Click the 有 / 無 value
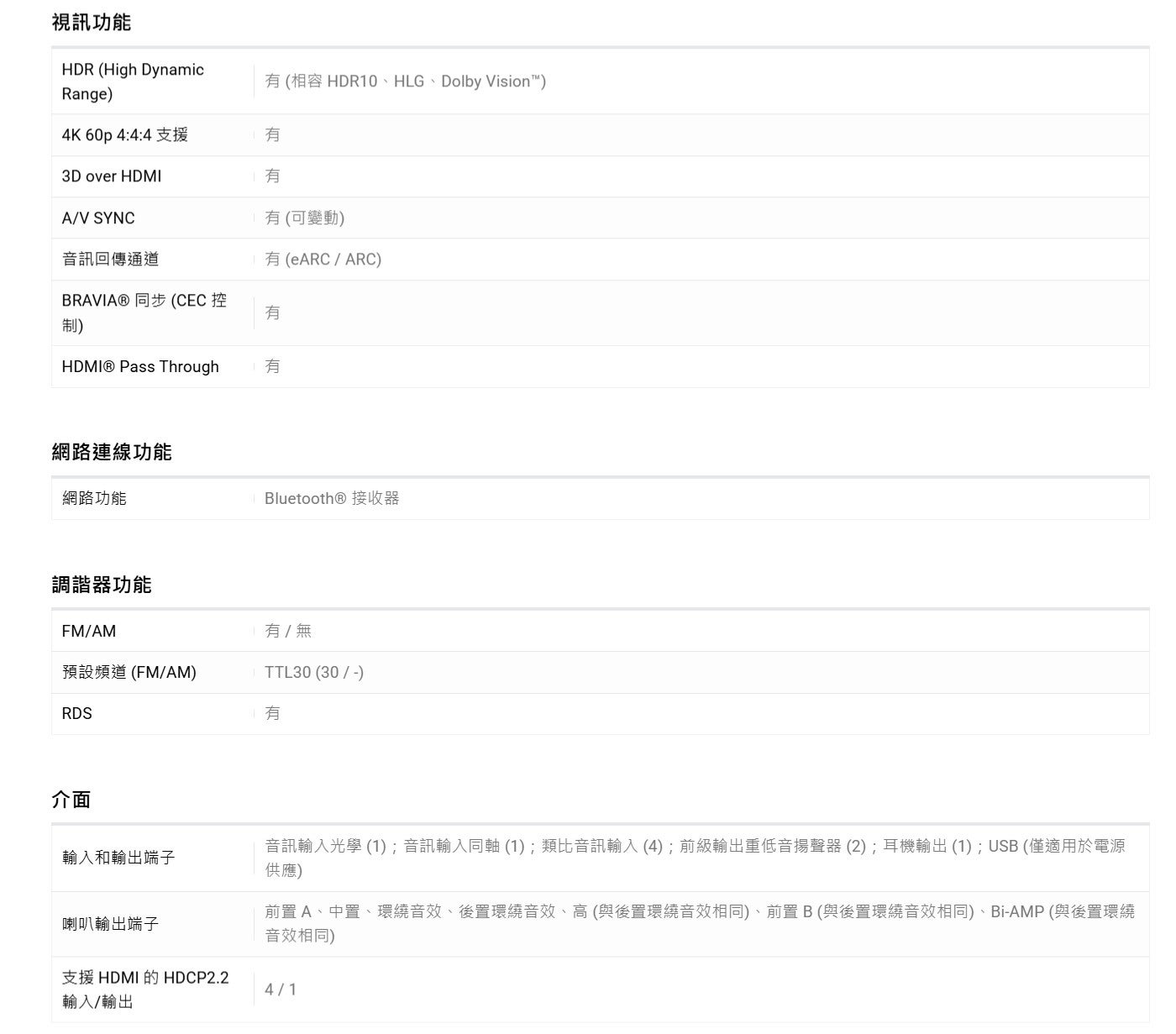This screenshot has width=1176, height=1034. click(288, 631)
